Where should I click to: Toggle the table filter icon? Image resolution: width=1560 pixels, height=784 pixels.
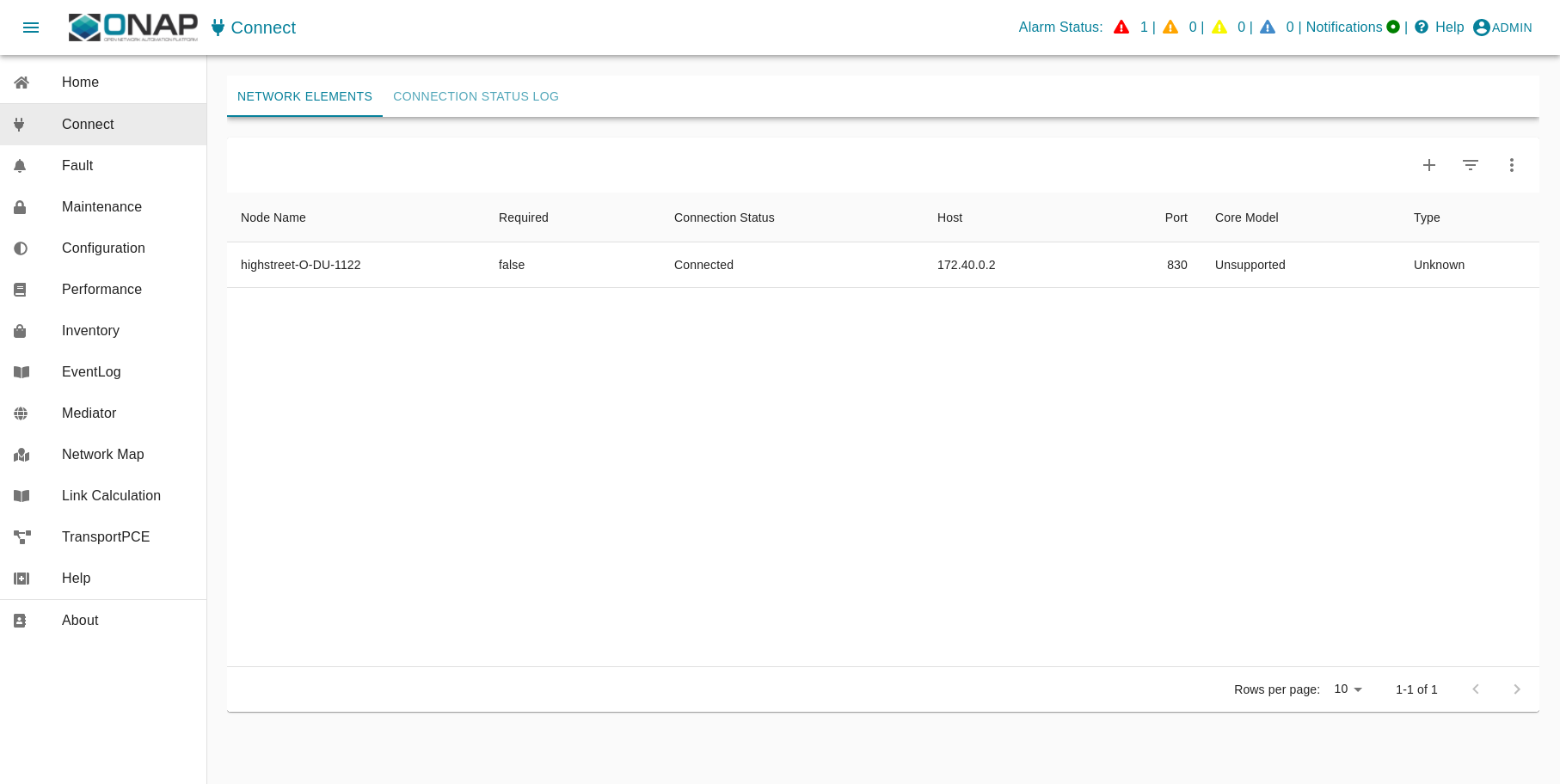(x=1471, y=165)
